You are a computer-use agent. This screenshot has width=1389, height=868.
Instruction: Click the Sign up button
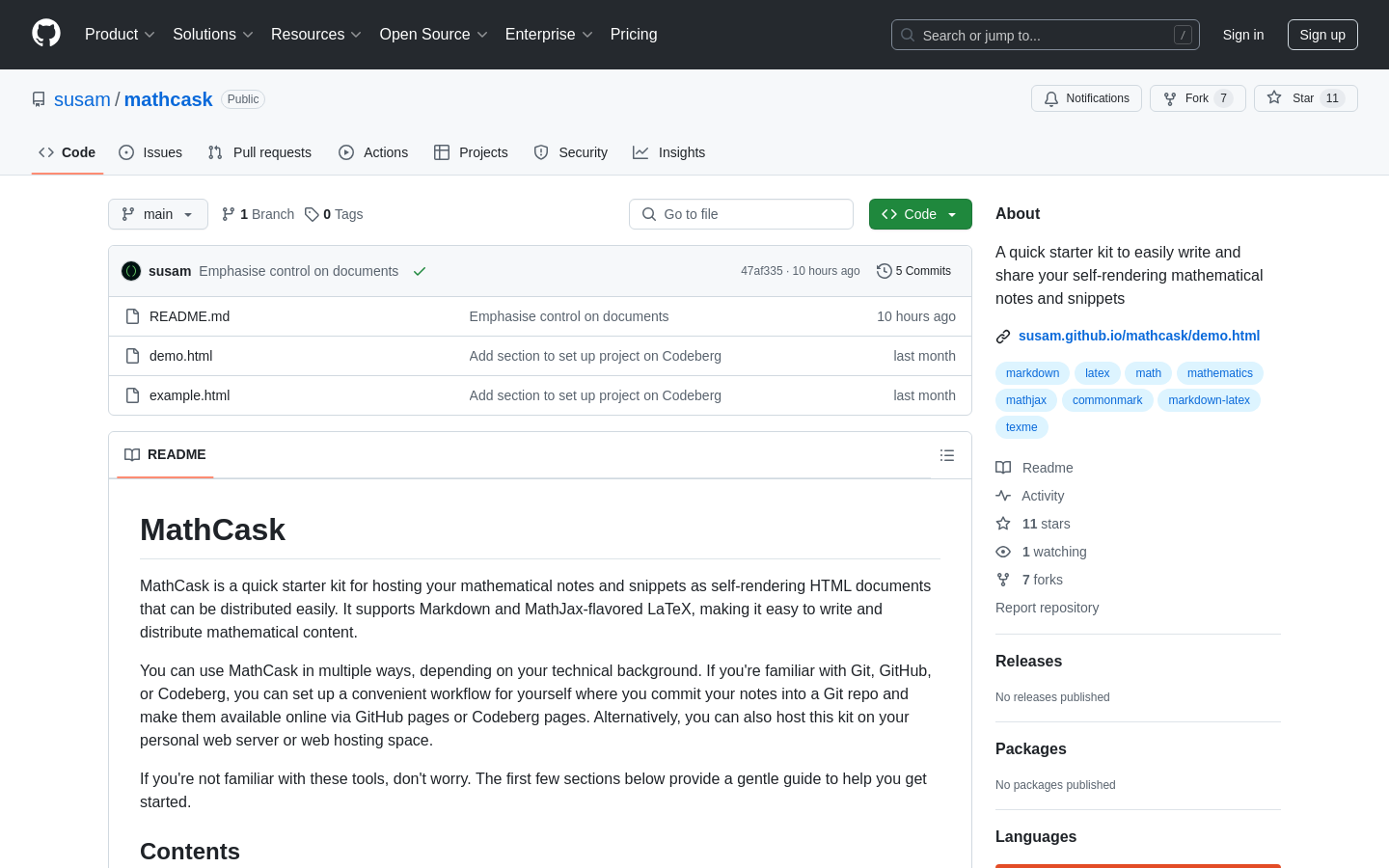point(1322,35)
